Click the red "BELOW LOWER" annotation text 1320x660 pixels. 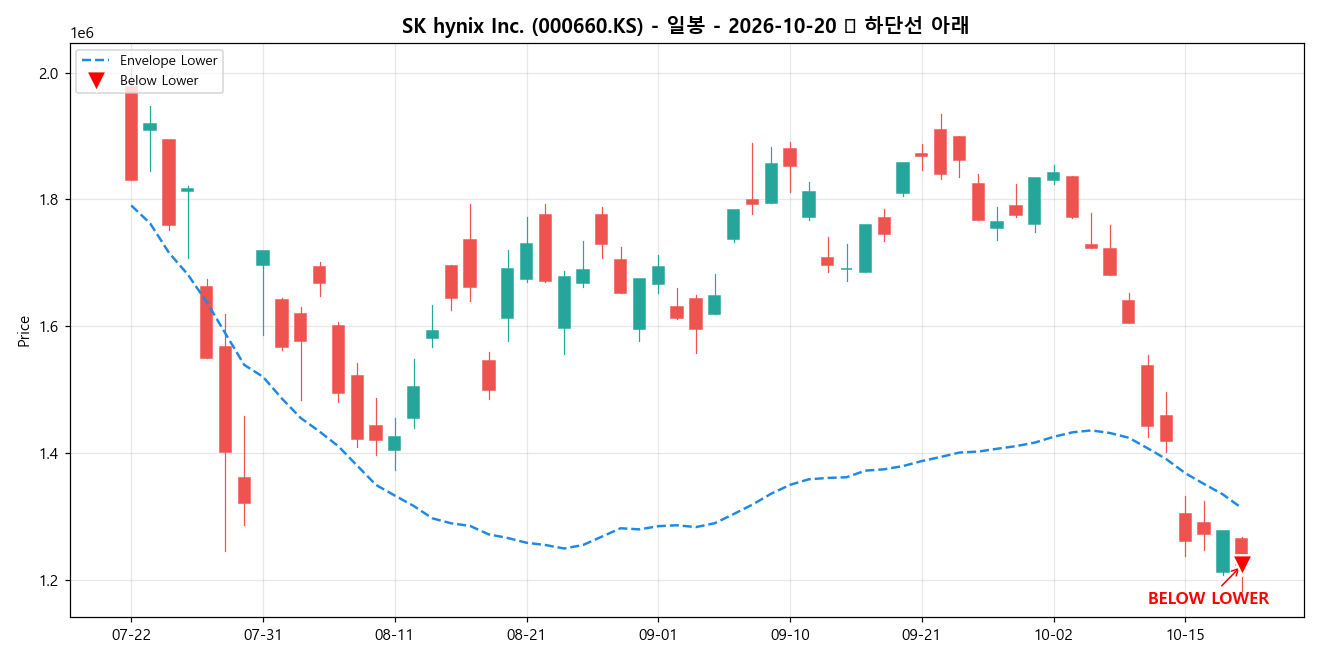[x=1208, y=598]
